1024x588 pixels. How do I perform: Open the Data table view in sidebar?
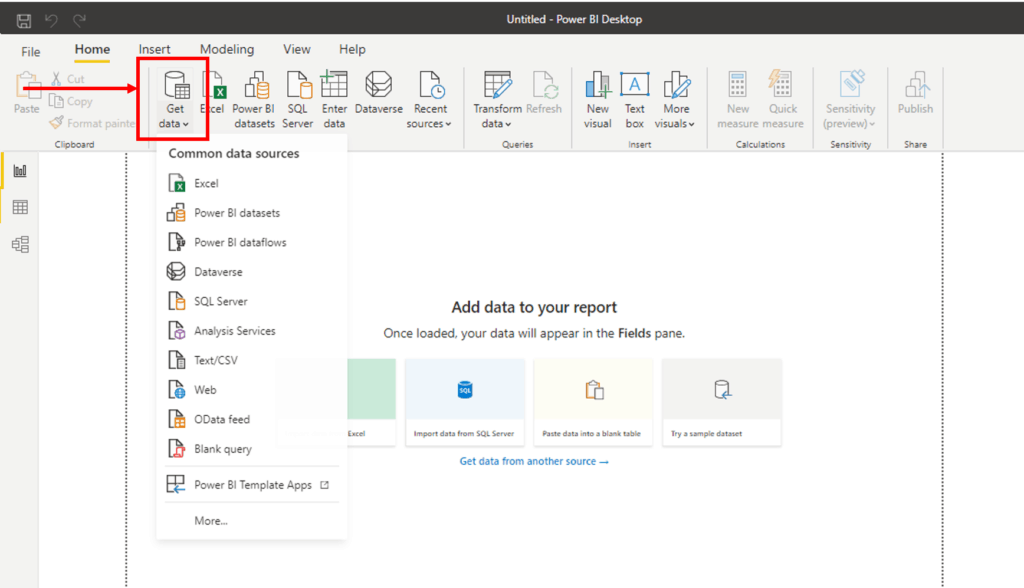(20, 208)
